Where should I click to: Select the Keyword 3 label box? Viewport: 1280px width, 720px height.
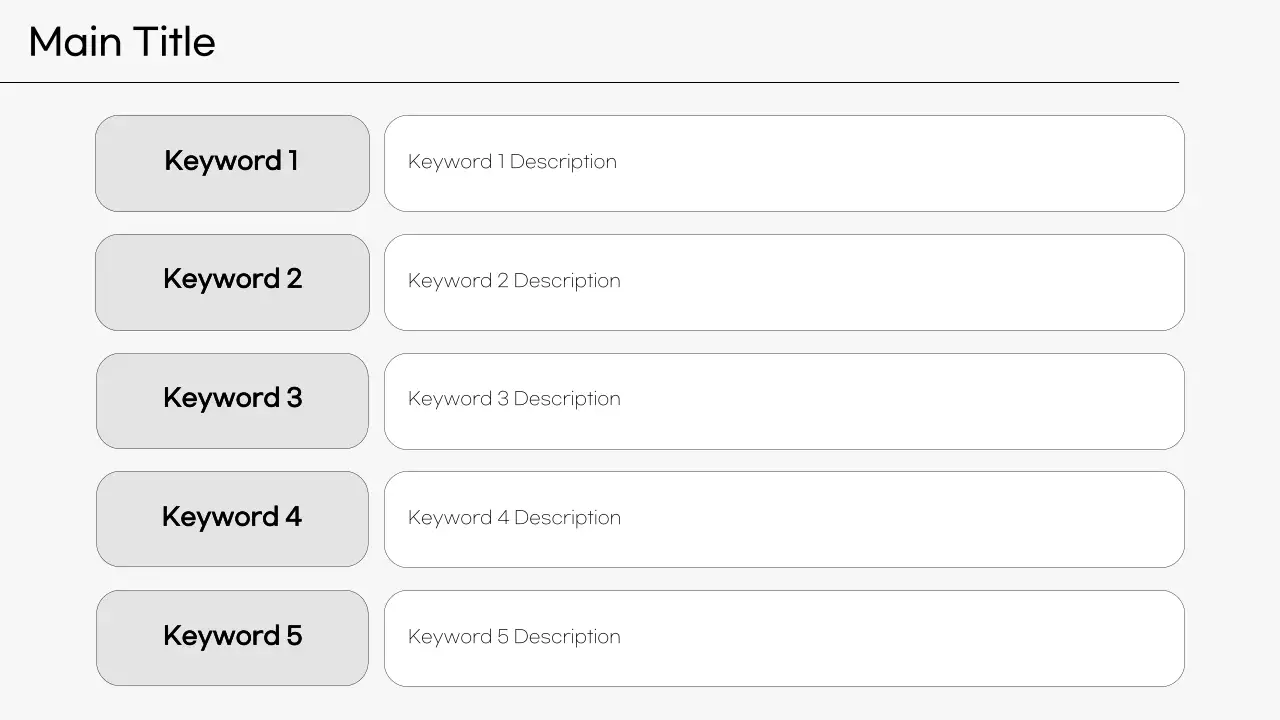pos(232,400)
